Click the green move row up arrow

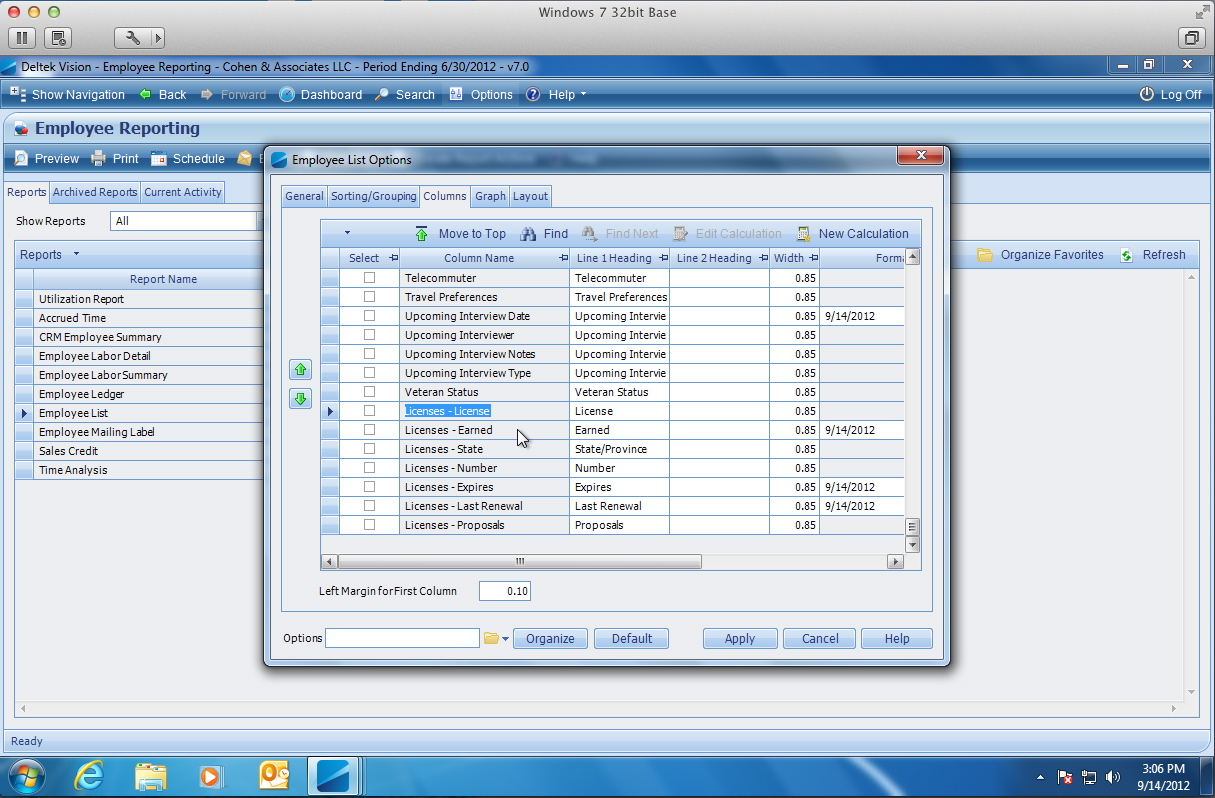click(300, 370)
